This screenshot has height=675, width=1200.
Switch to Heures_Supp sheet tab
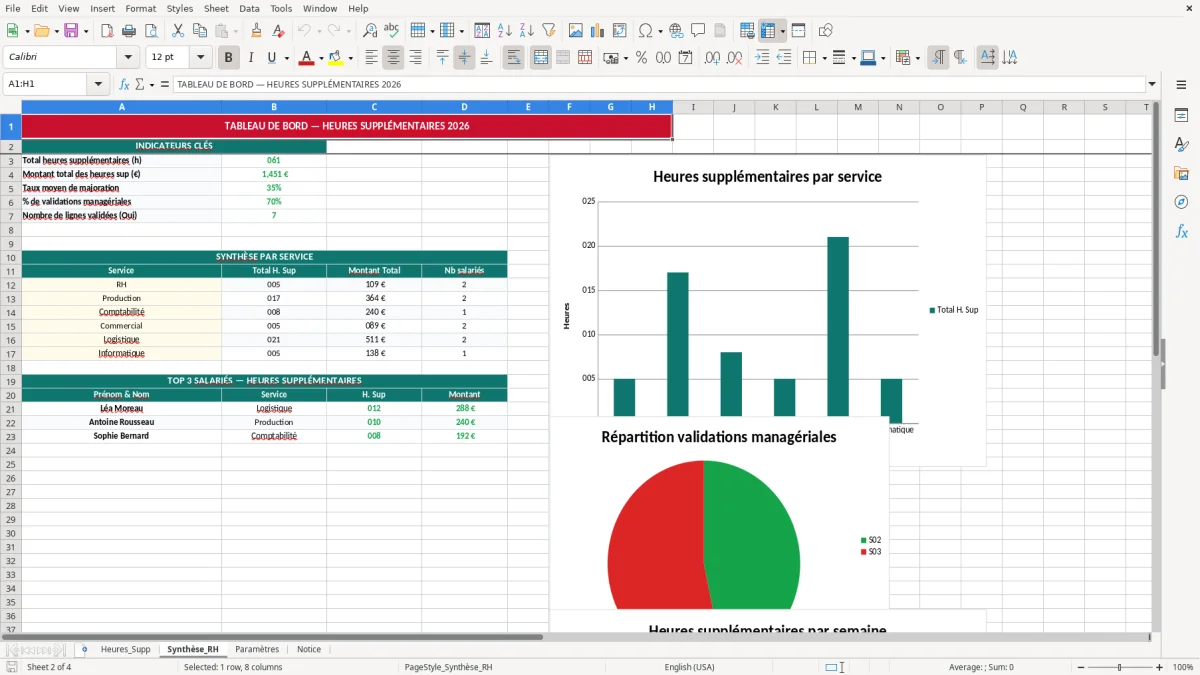tap(125, 649)
